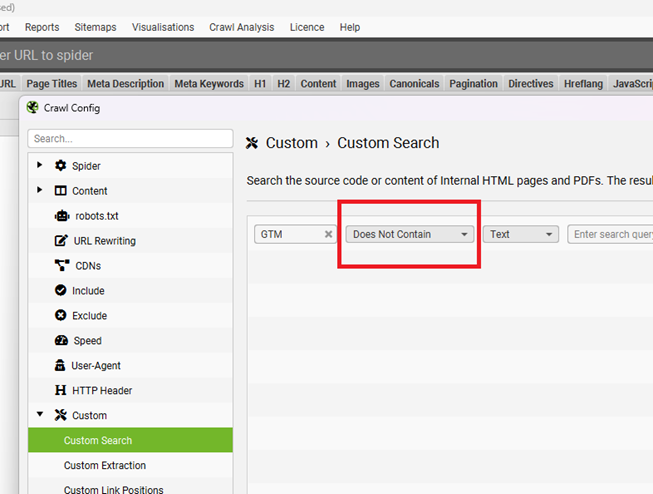Collapse the Custom tree section

pos(40,414)
